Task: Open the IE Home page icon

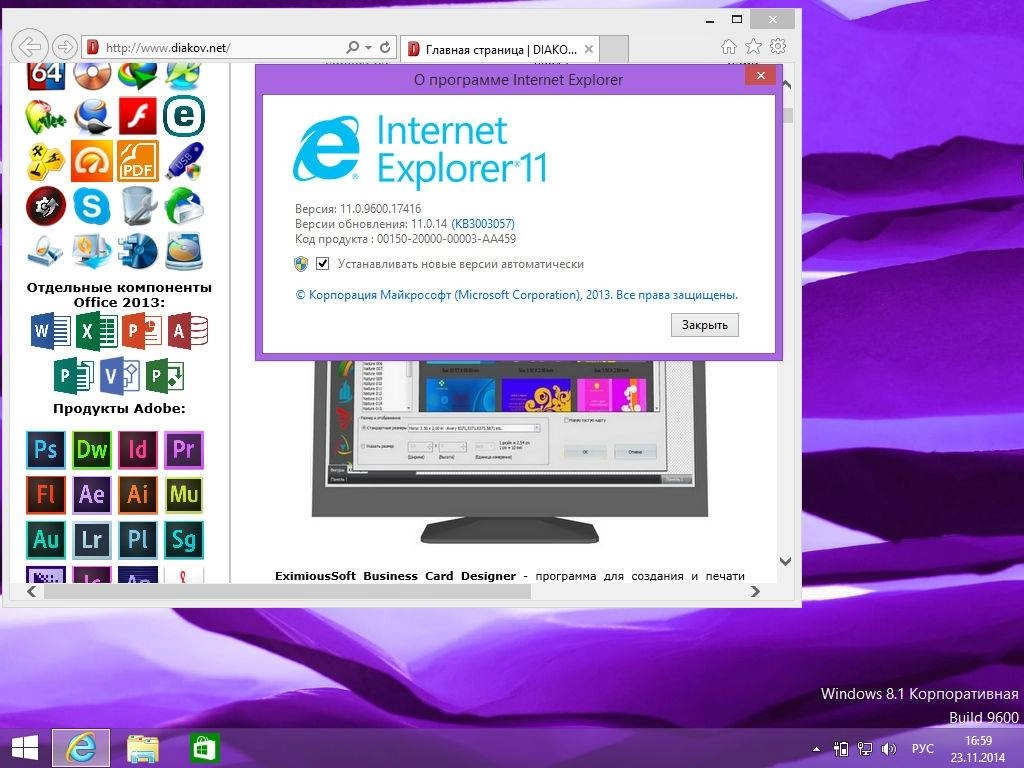Action: pyautogui.click(x=729, y=47)
